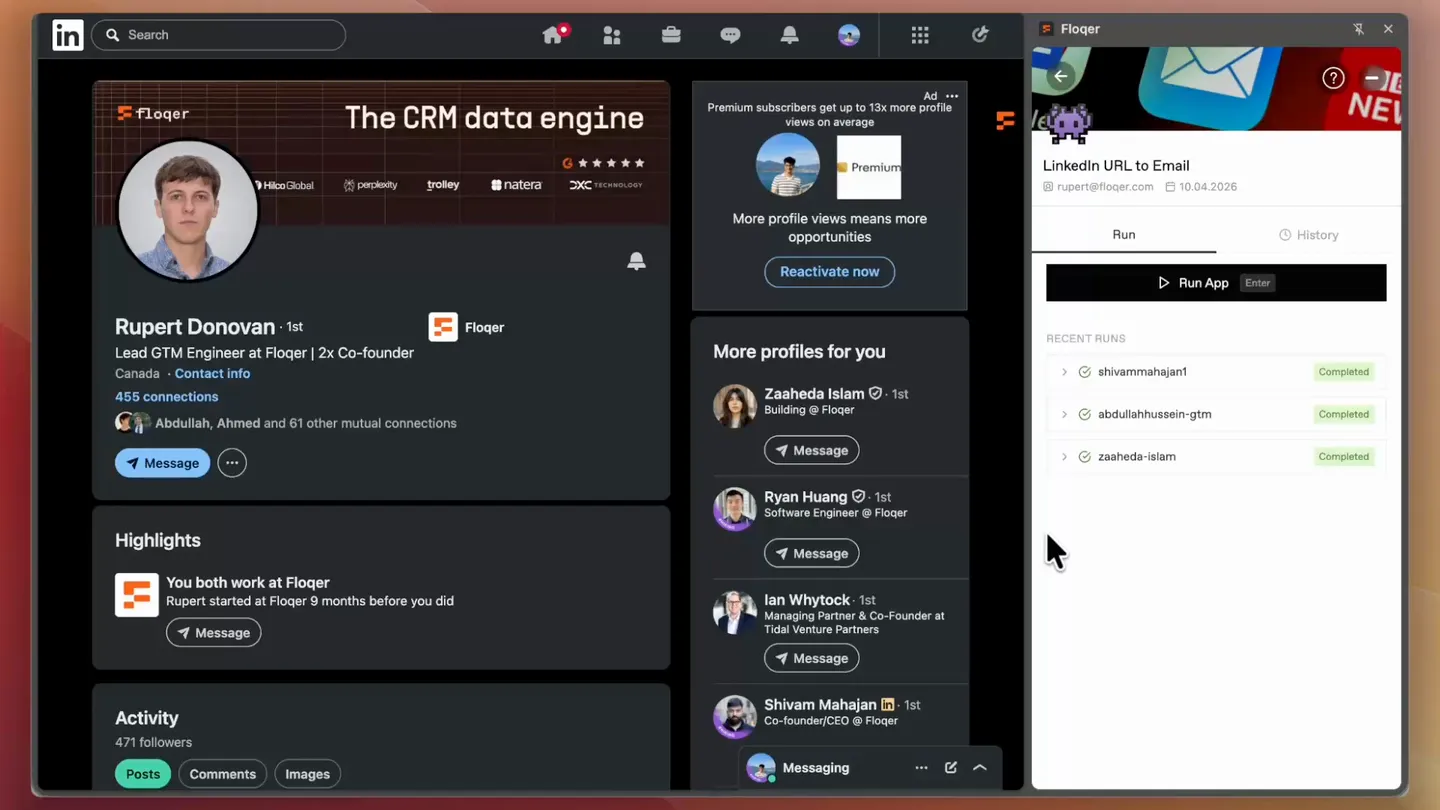Open mutual connections Abdullah, Ahmed link
Viewport: 1440px width, 810px height.
[x=306, y=423]
